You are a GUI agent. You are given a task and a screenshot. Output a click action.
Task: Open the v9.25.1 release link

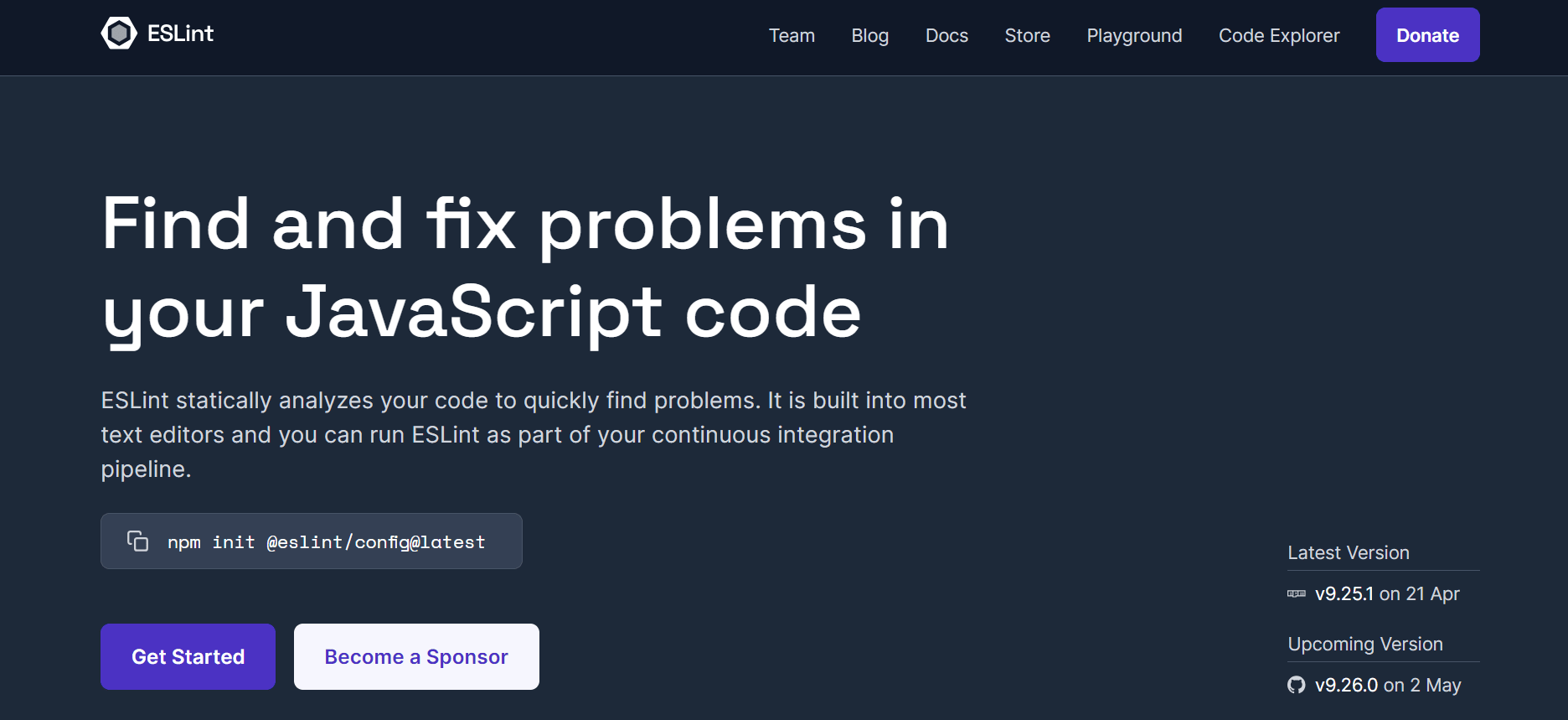(x=1344, y=594)
